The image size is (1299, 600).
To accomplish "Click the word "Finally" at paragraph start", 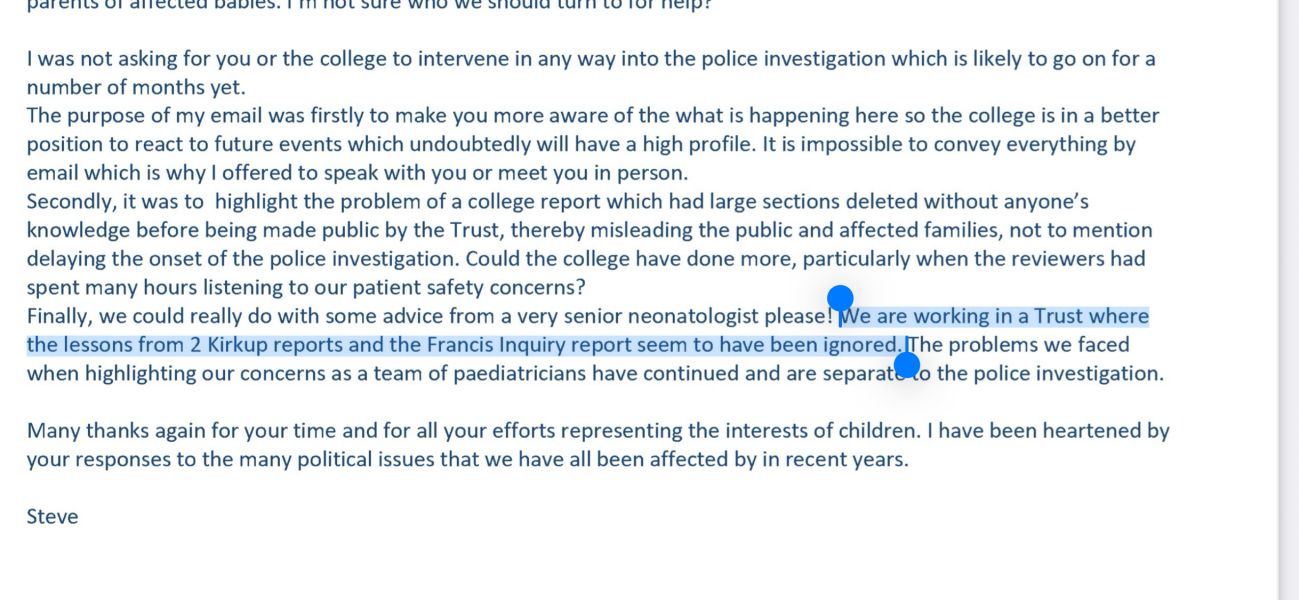I will (60, 317).
